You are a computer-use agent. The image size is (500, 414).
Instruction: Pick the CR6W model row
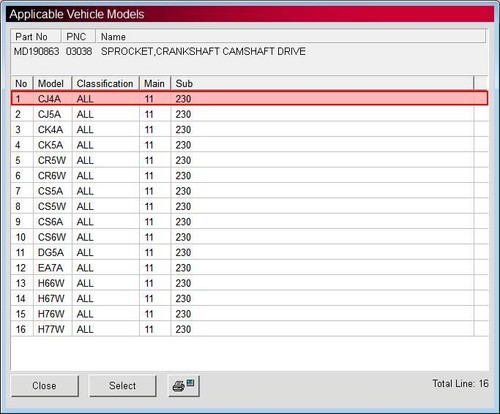pyautogui.click(x=249, y=176)
